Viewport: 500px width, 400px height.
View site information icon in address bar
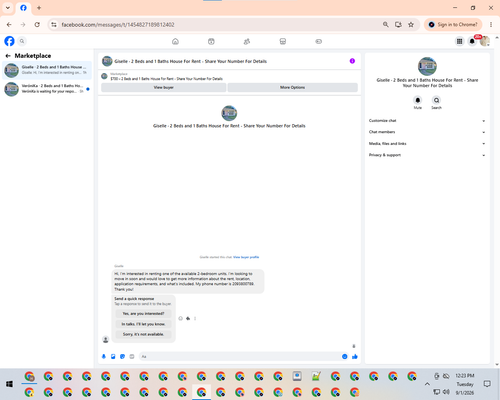[x=54, y=25]
